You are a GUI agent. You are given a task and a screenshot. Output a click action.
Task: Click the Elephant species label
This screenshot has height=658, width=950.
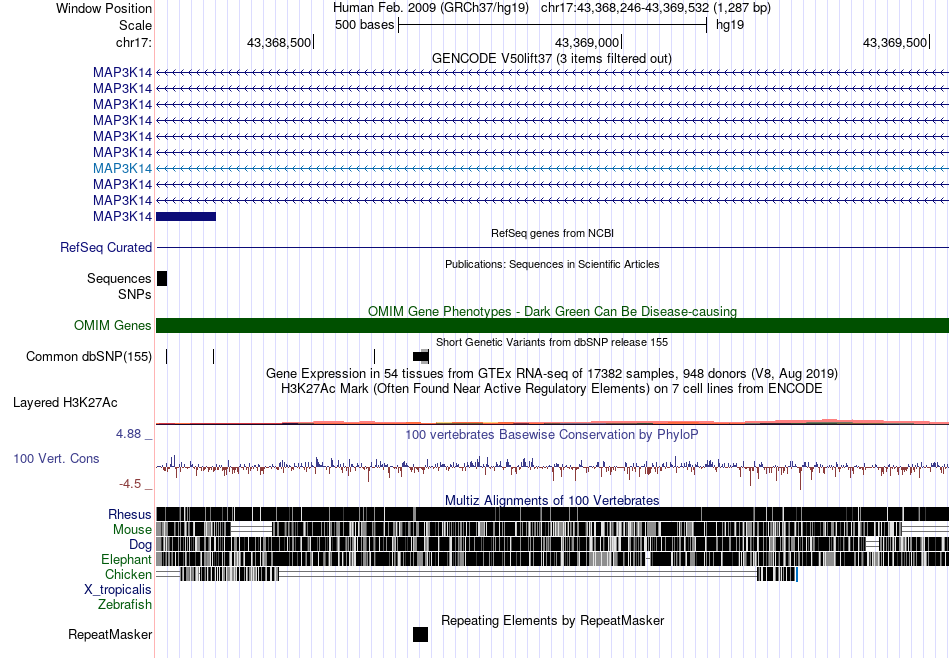126,559
